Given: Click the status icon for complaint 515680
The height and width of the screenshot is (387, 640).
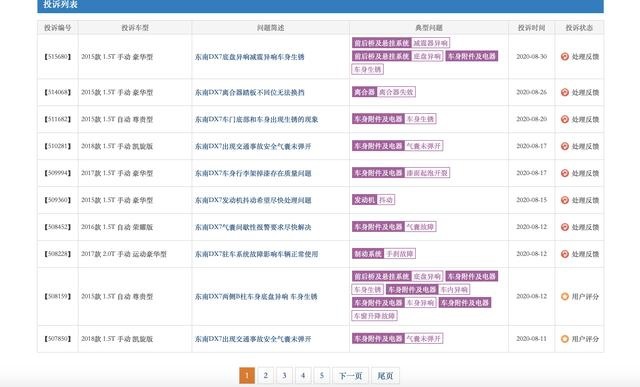Looking at the screenshot, I should [x=565, y=57].
